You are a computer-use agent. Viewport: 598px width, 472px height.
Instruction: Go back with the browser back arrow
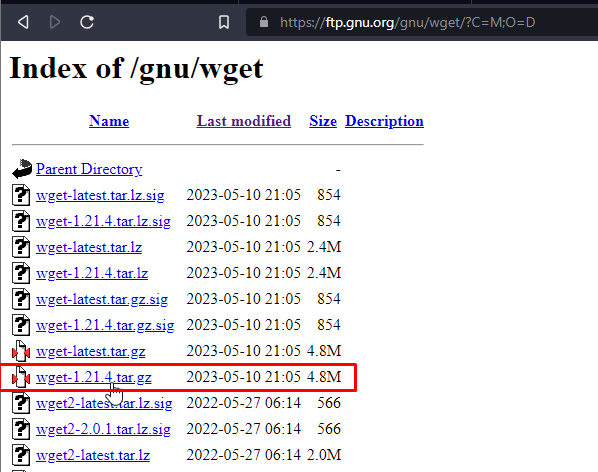(x=23, y=22)
